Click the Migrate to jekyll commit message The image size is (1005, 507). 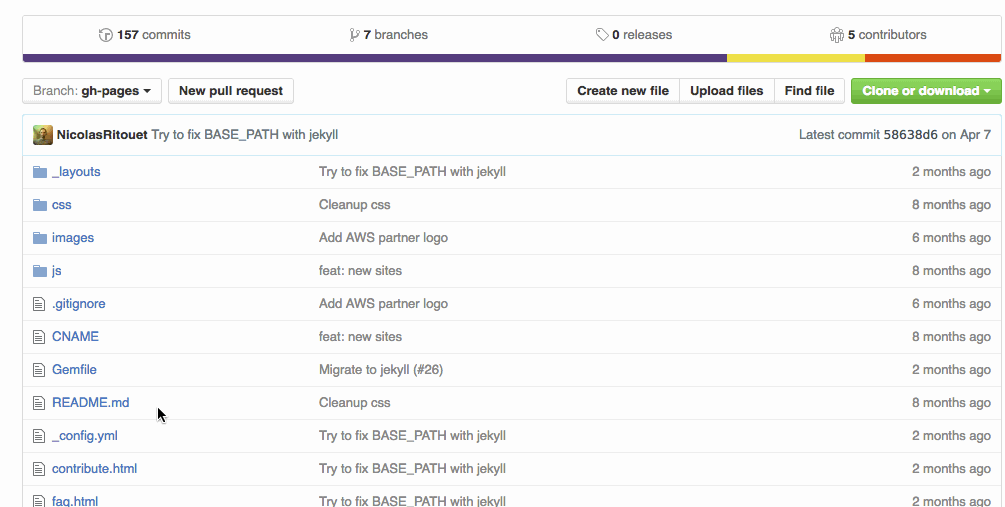click(381, 370)
